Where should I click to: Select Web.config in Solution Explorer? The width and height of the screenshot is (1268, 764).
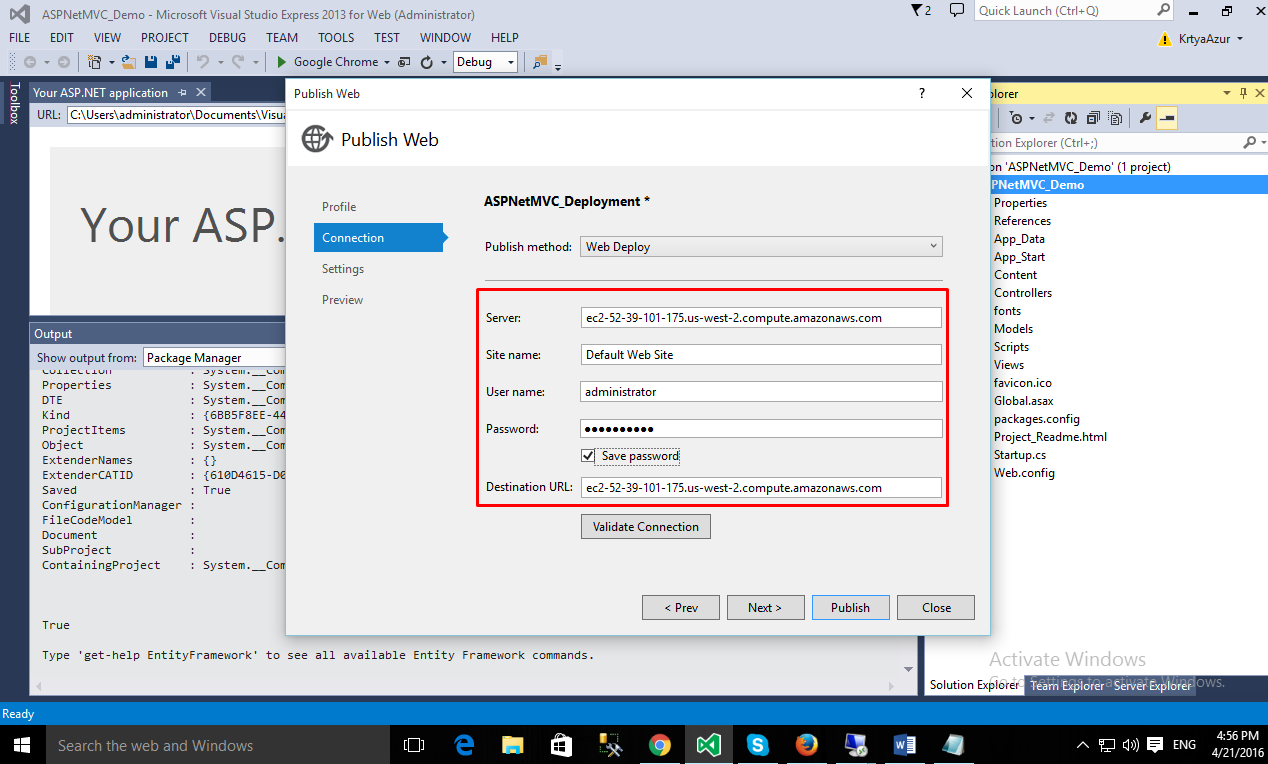(x=1024, y=473)
